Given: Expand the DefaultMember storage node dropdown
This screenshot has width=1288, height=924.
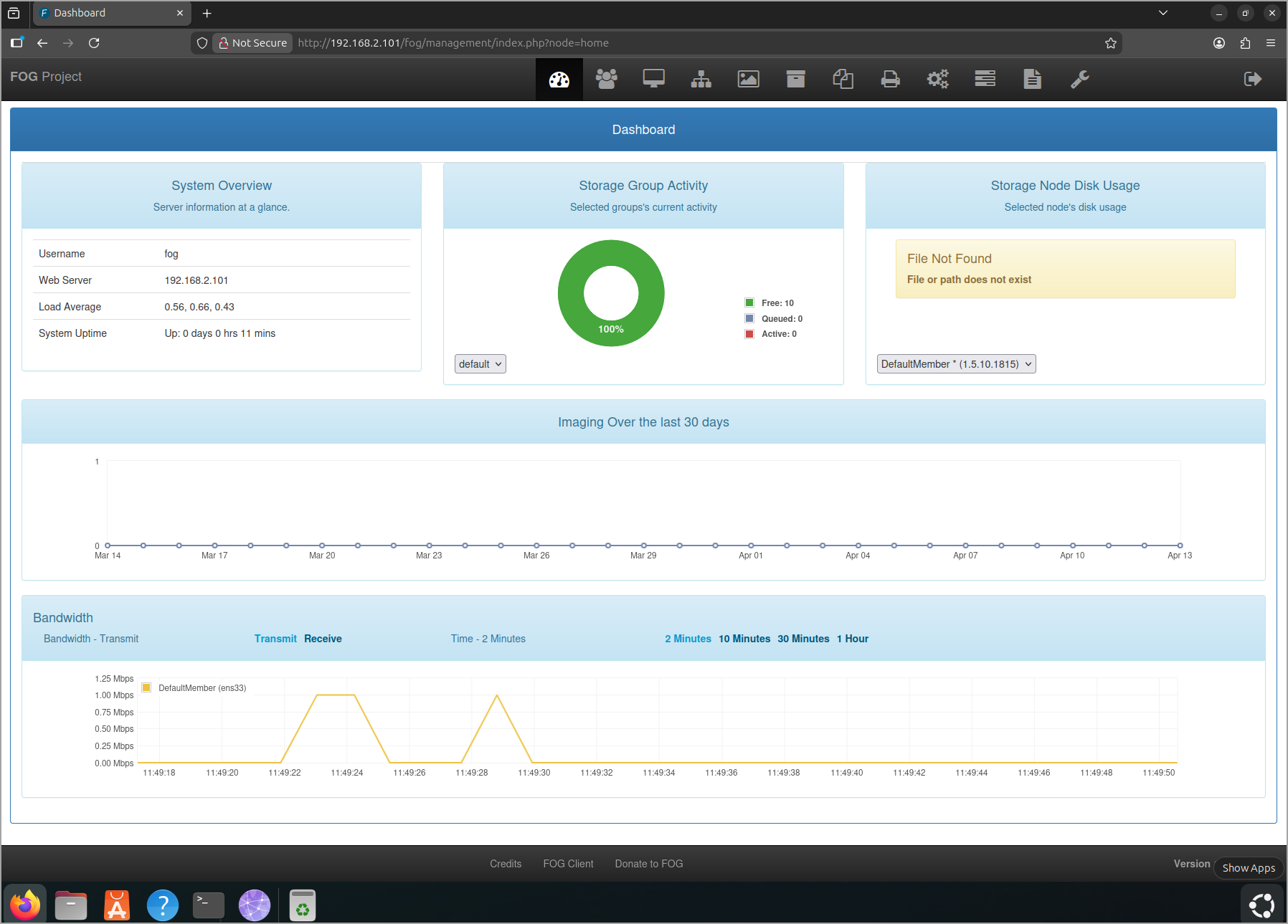Looking at the screenshot, I should [x=956, y=364].
